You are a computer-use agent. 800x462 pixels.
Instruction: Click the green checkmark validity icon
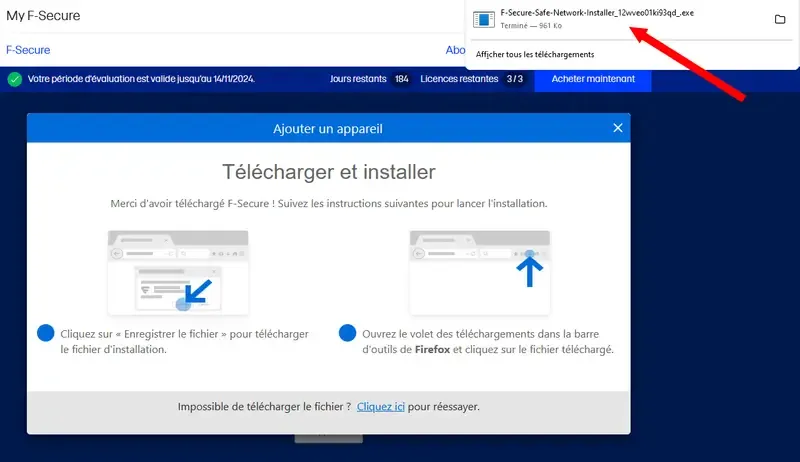(x=15, y=79)
